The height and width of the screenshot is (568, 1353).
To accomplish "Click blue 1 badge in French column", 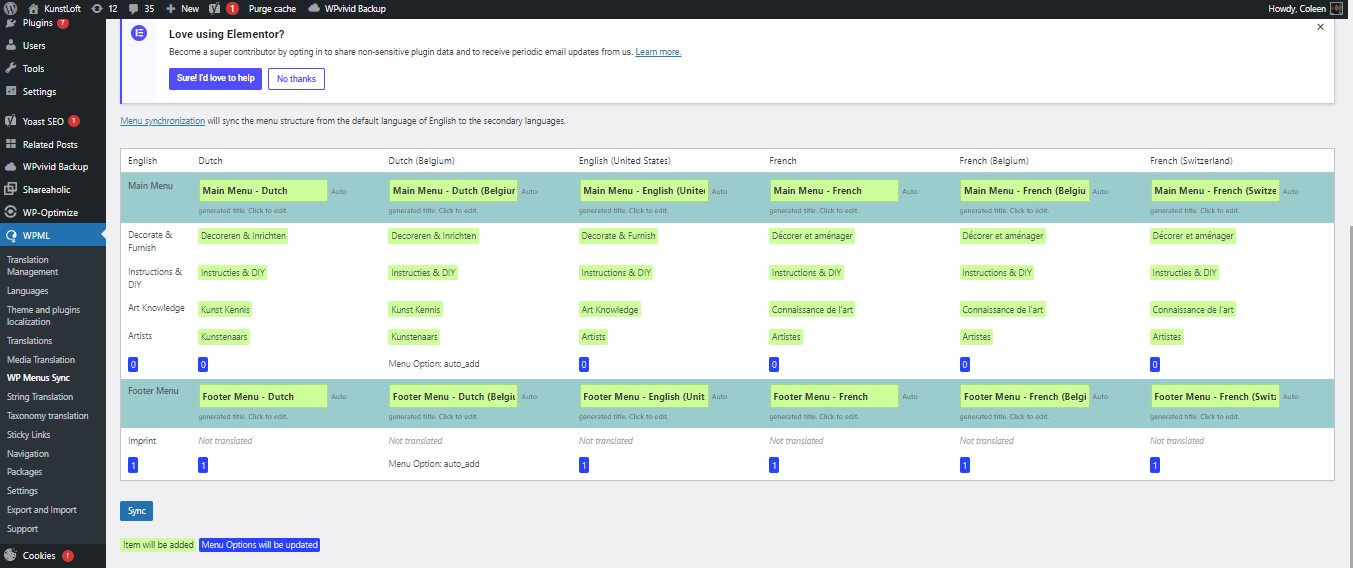I will (x=774, y=465).
